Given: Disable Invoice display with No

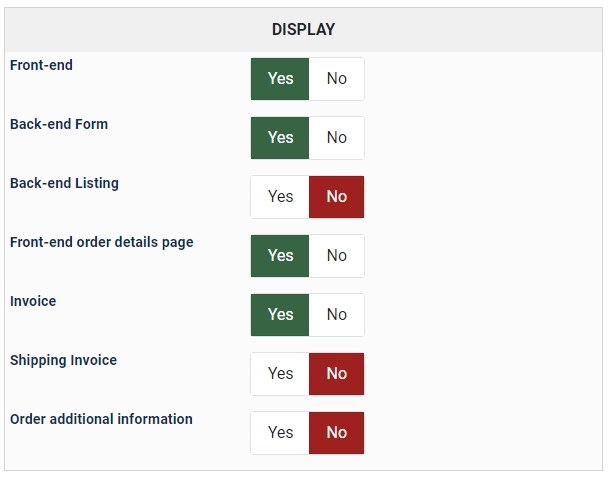Looking at the screenshot, I should tap(337, 315).
